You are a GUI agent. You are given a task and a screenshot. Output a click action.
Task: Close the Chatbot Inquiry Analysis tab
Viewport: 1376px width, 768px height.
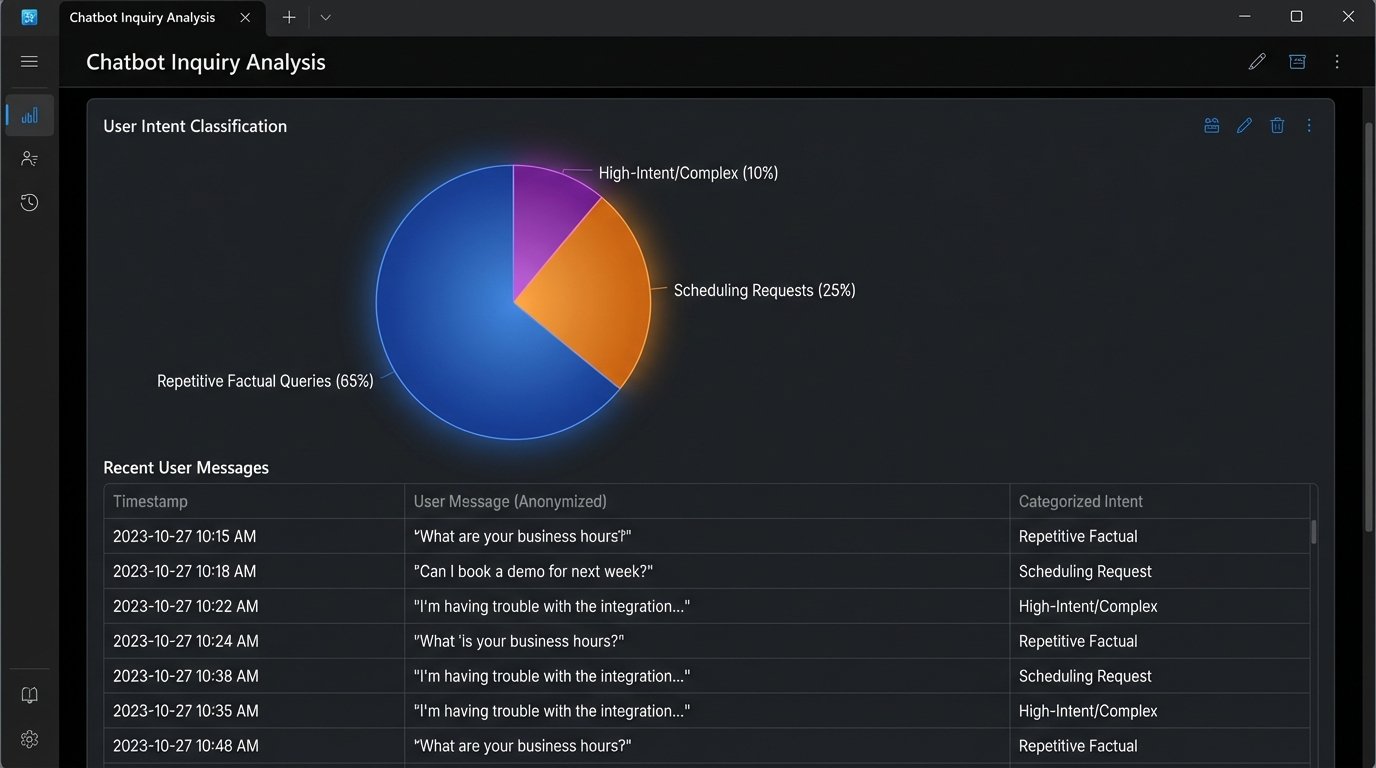(245, 17)
